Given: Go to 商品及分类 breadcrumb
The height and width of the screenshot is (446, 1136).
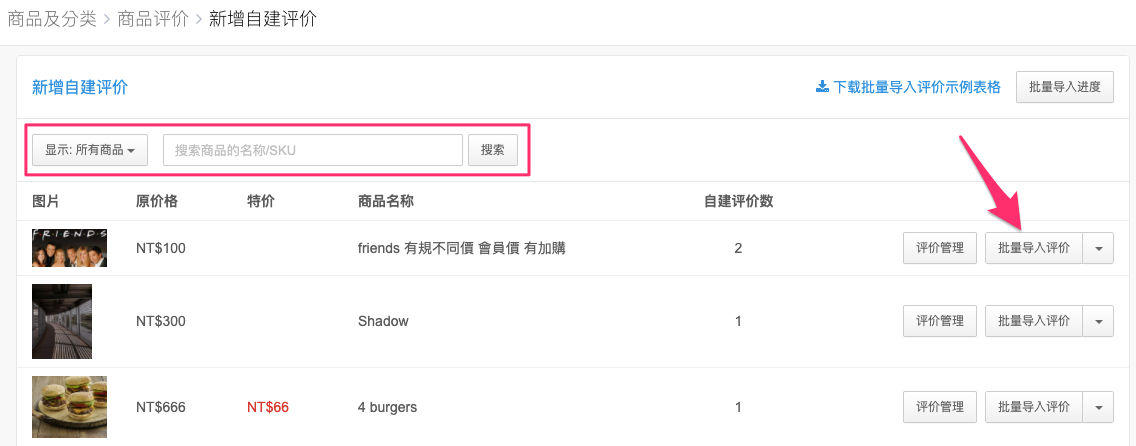Looking at the screenshot, I should tap(51, 19).
